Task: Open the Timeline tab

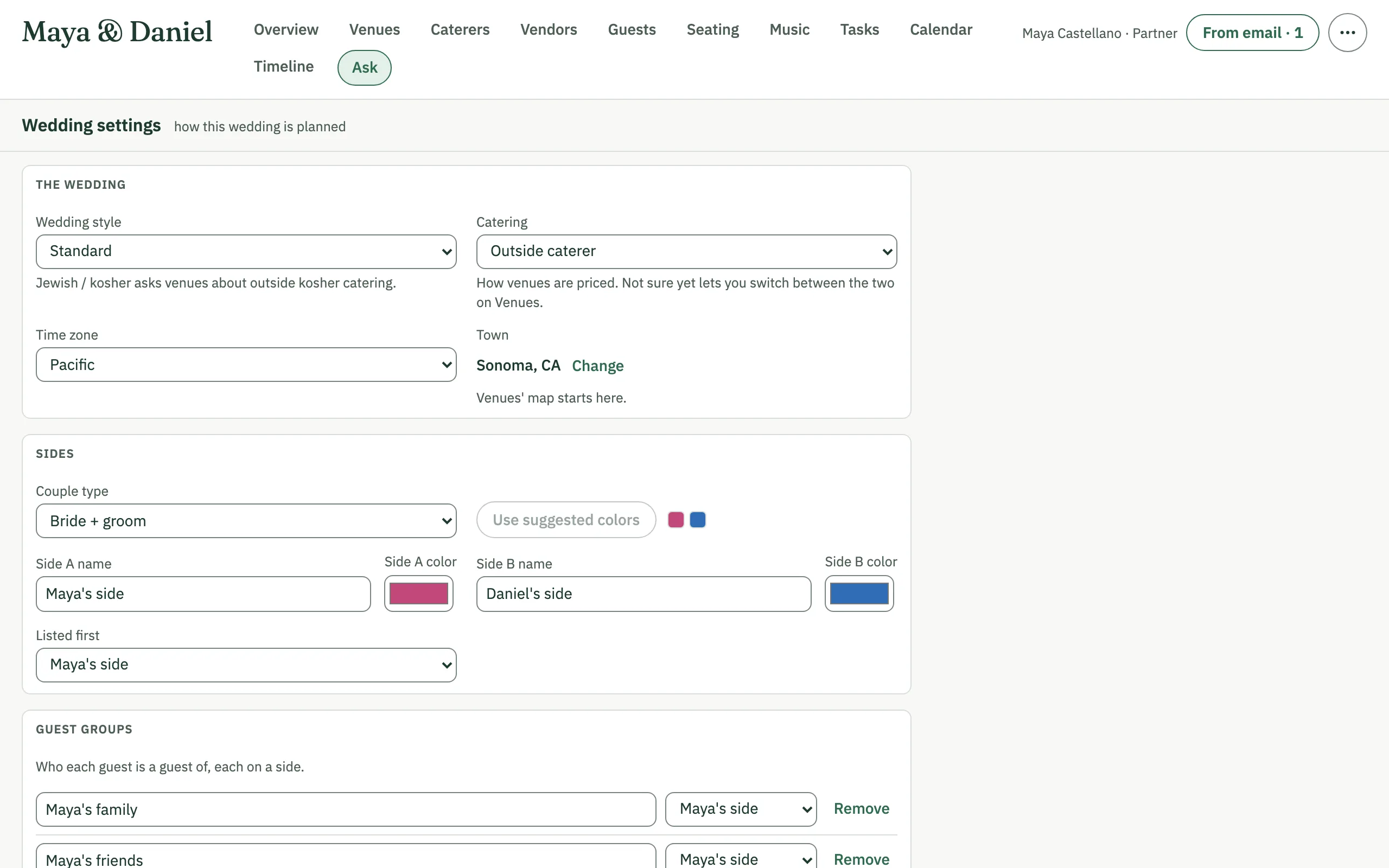Action: [284, 67]
